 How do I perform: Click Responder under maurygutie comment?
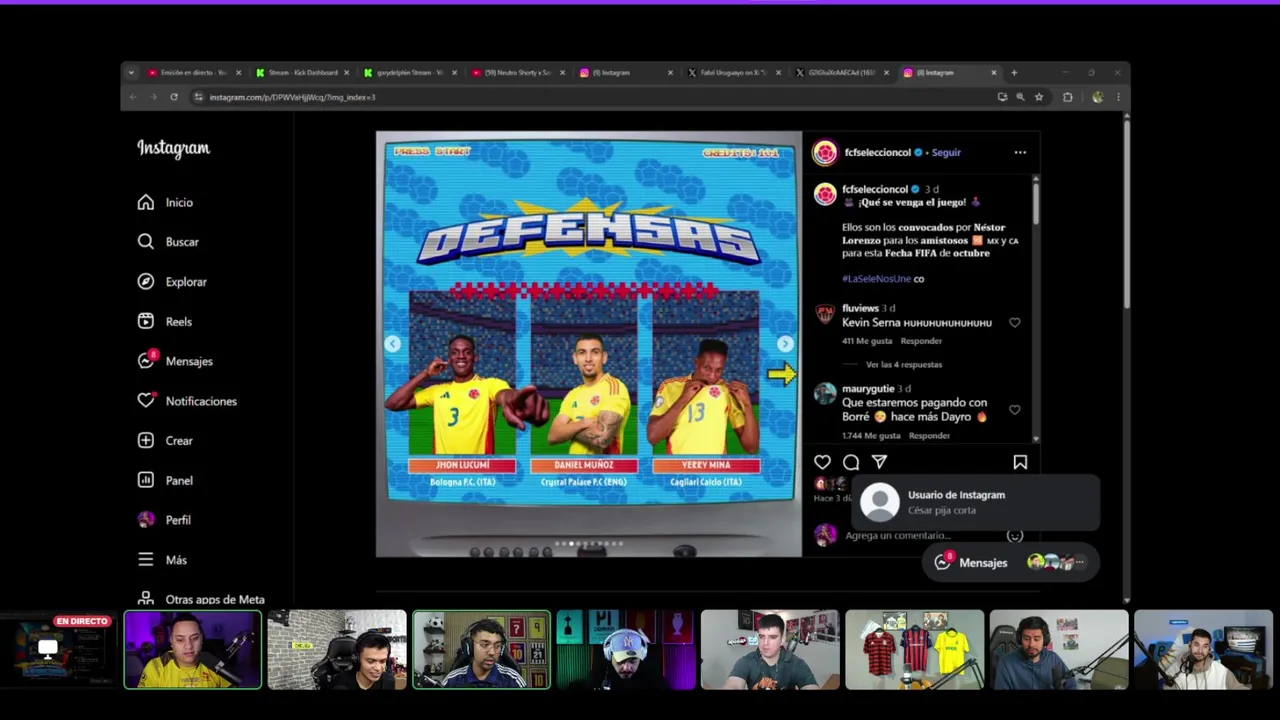(929, 436)
